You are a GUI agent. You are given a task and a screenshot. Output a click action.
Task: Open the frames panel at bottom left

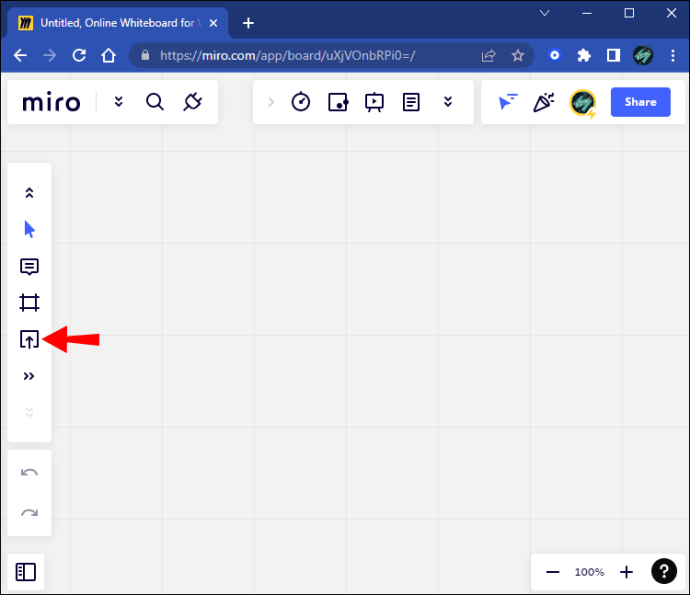(x=26, y=572)
